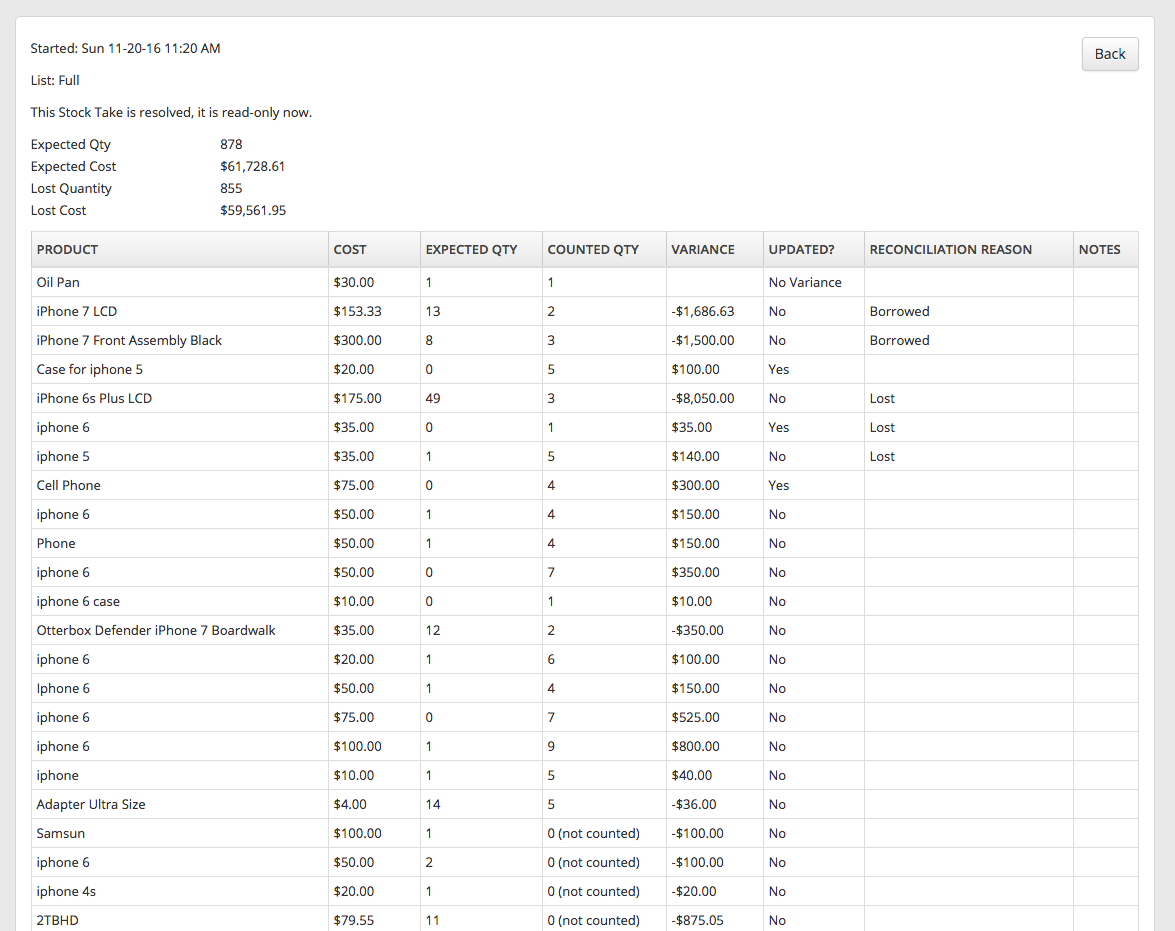This screenshot has width=1175, height=931.
Task: Click the iPhone 7 LCD product name
Action: pos(77,311)
